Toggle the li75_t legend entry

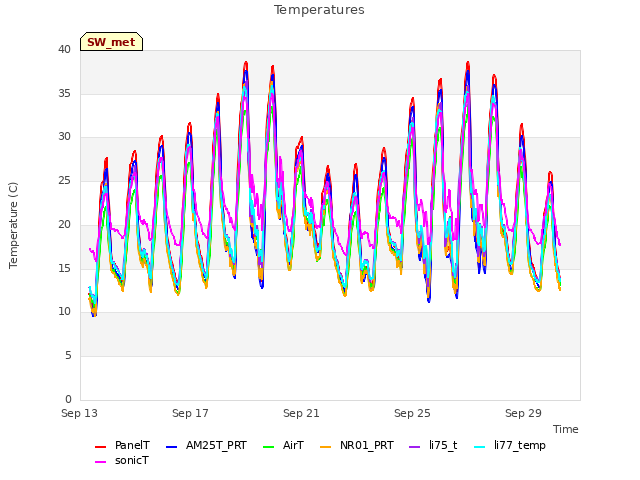433,445
